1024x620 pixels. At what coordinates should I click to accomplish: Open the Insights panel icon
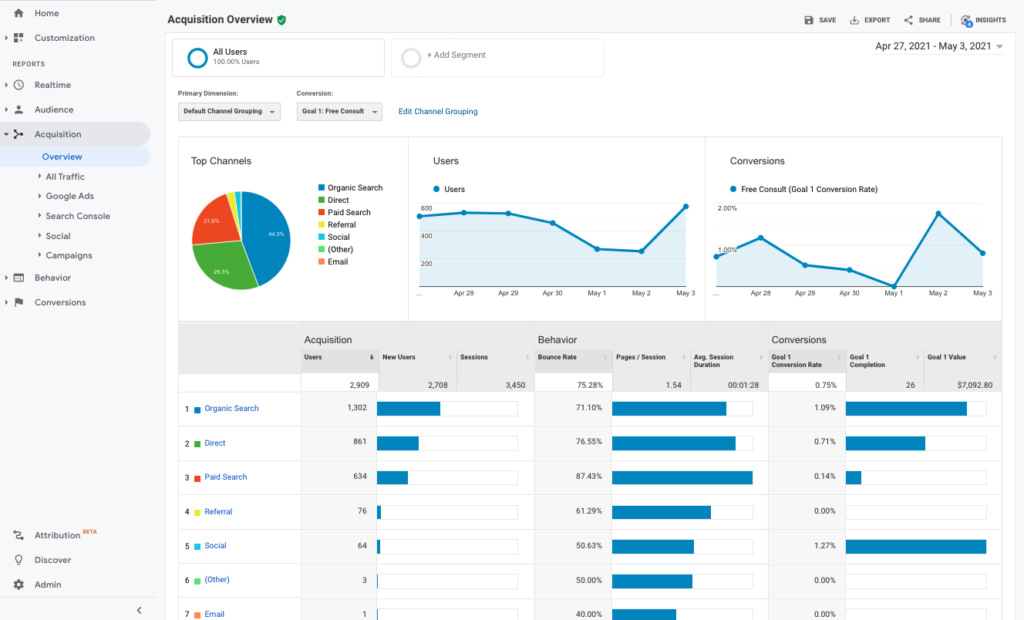tap(966, 20)
